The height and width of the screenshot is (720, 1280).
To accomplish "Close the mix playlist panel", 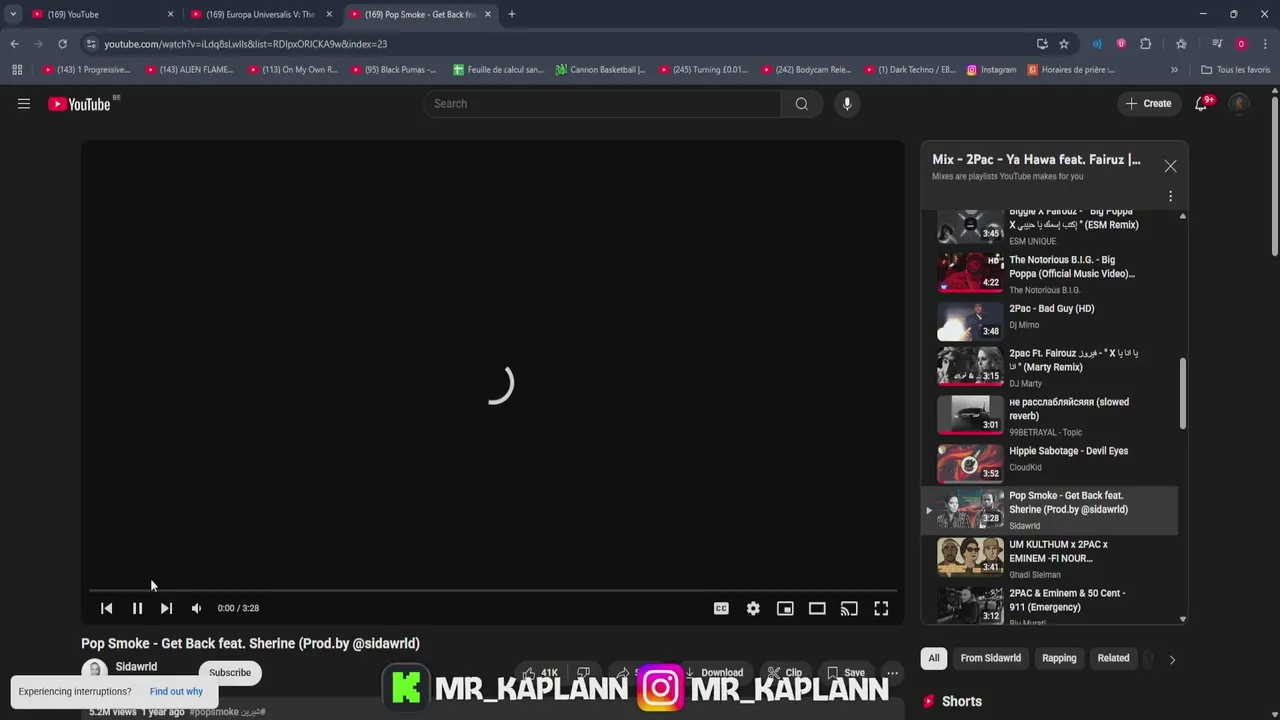I will click(x=1170, y=166).
